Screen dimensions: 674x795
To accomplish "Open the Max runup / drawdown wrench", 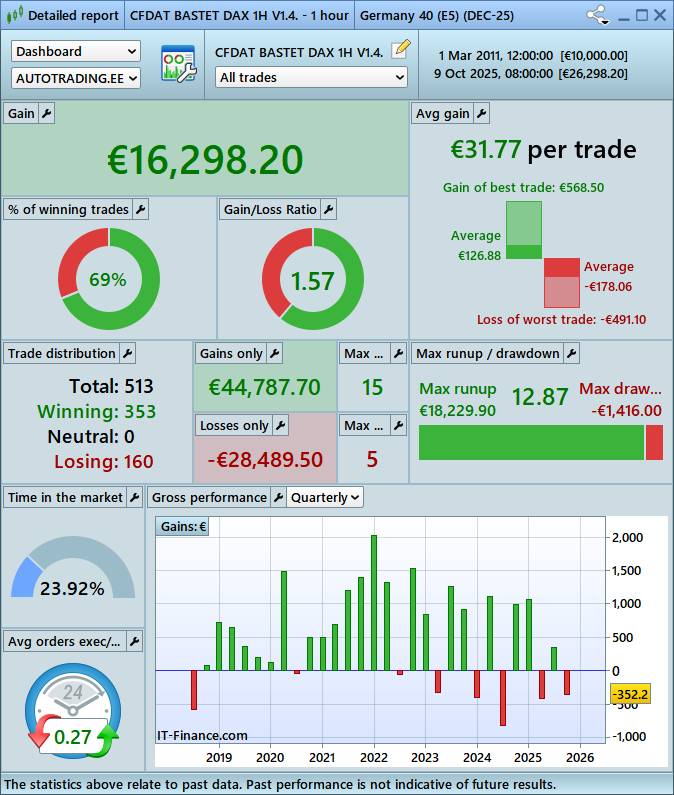I will tap(570, 353).
